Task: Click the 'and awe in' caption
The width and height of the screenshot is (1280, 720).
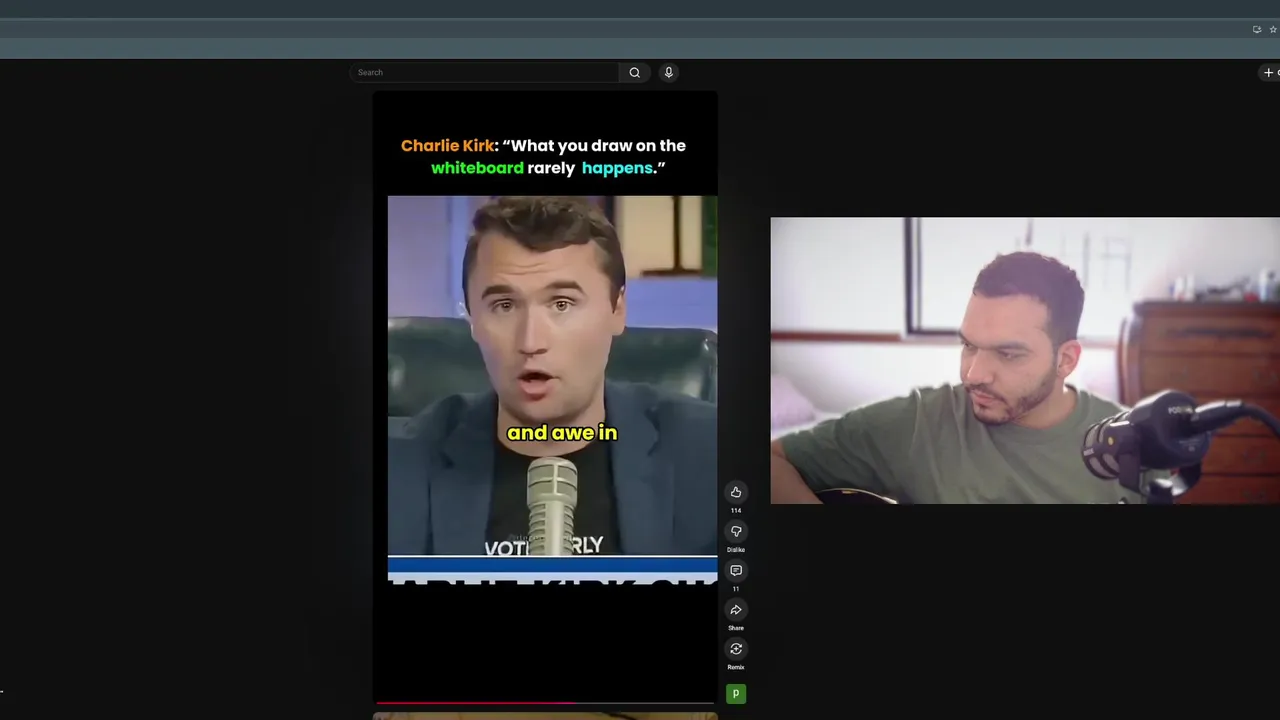Action: (562, 433)
